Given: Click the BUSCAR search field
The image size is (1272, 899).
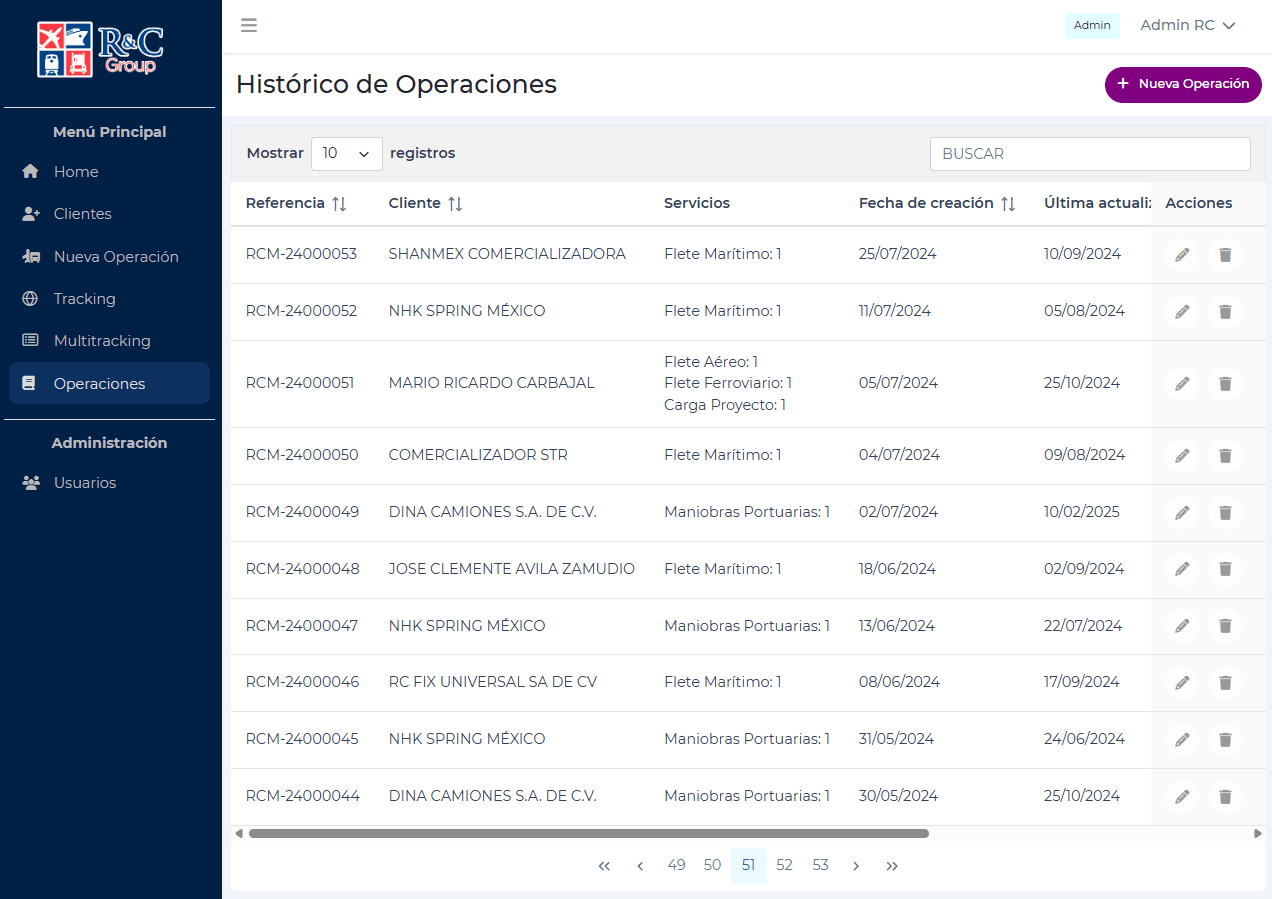Looking at the screenshot, I should [1090, 154].
